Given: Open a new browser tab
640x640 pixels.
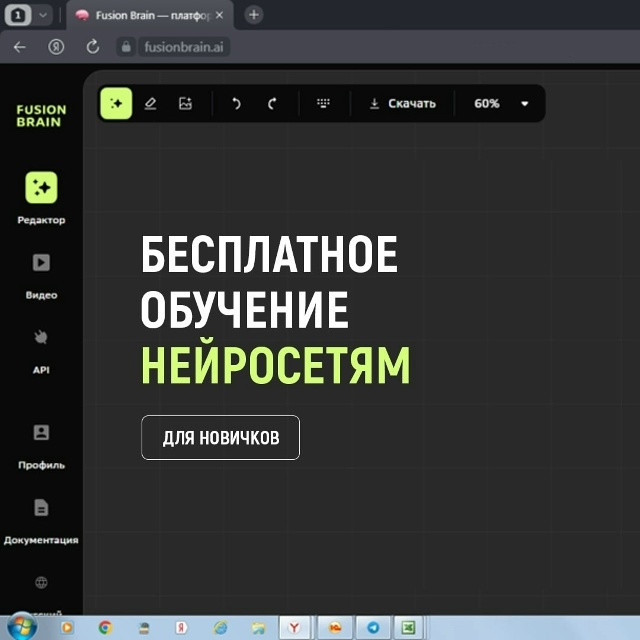Looking at the screenshot, I should pos(254,15).
